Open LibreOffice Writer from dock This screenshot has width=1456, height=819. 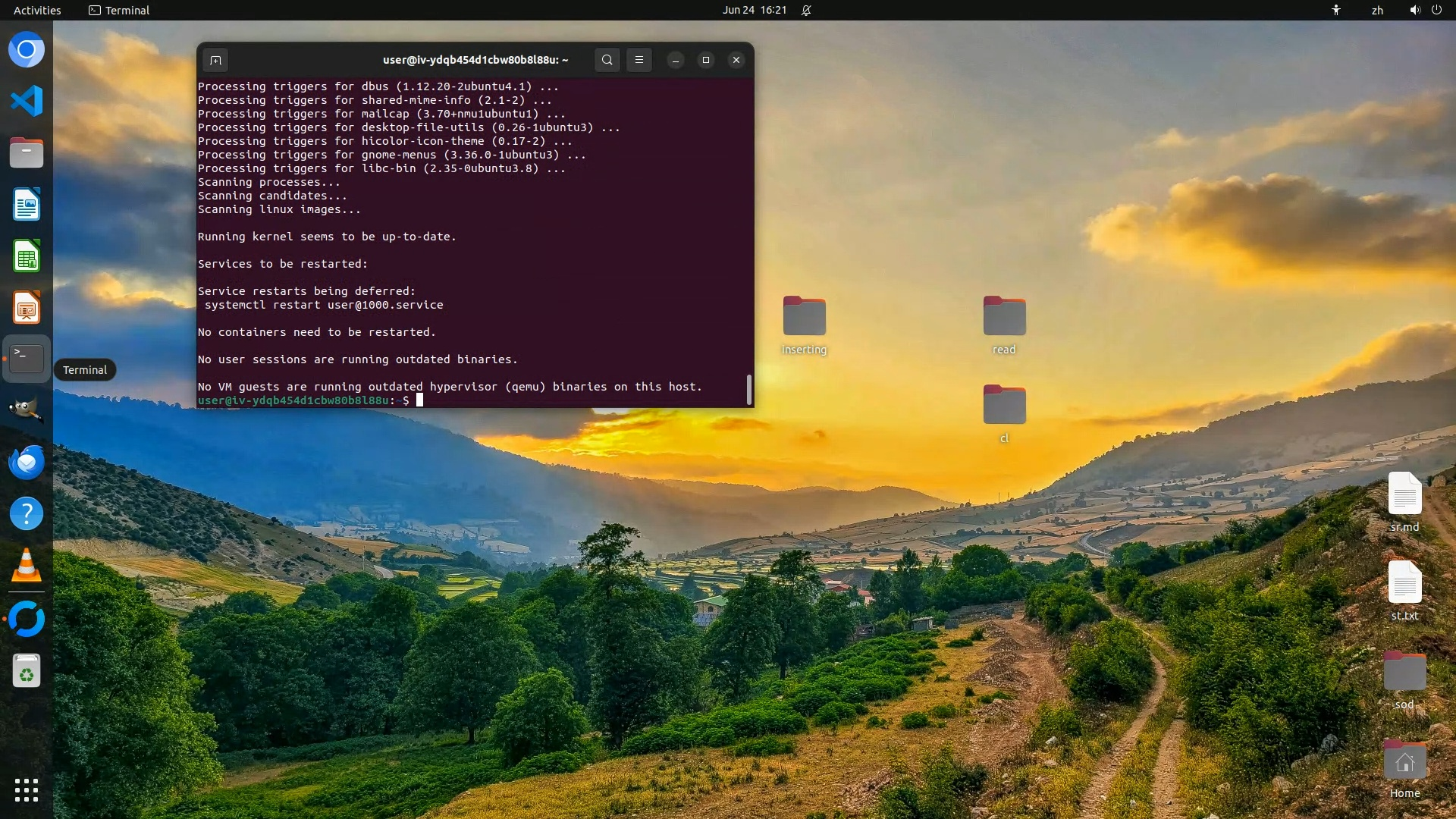(x=27, y=205)
